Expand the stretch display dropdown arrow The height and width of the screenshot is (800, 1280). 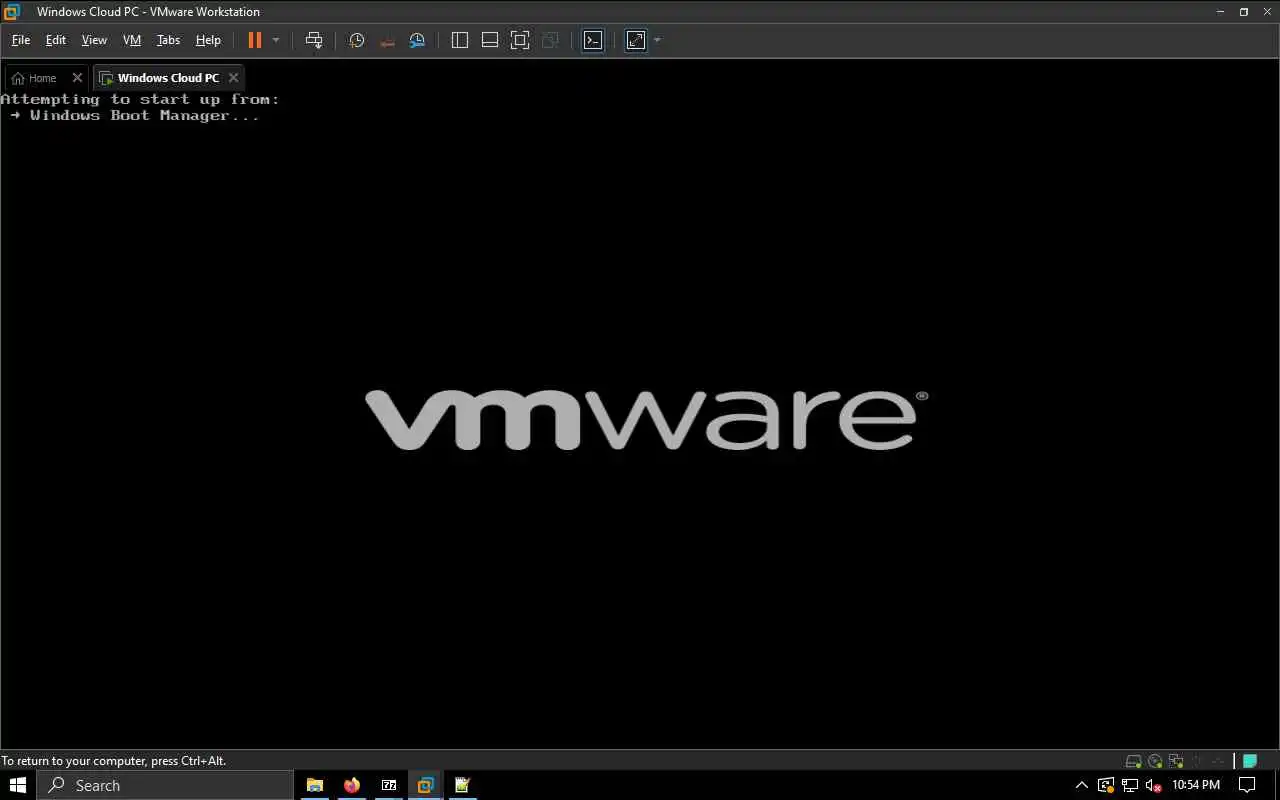pos(657,40)
